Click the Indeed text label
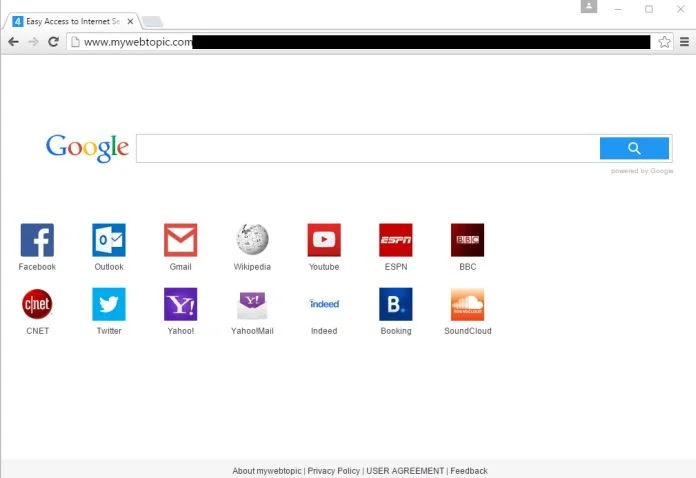The height and width of the screenshot is (478, 696). 324,331
